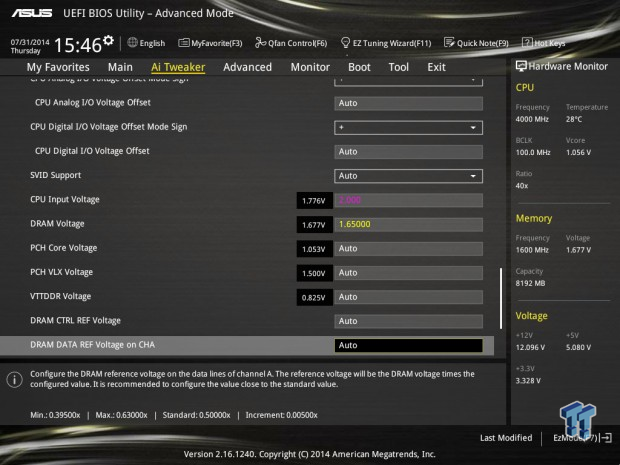Open settings gear next to the clock
Viewport: 620px width, 465px height.
point(108,40)
